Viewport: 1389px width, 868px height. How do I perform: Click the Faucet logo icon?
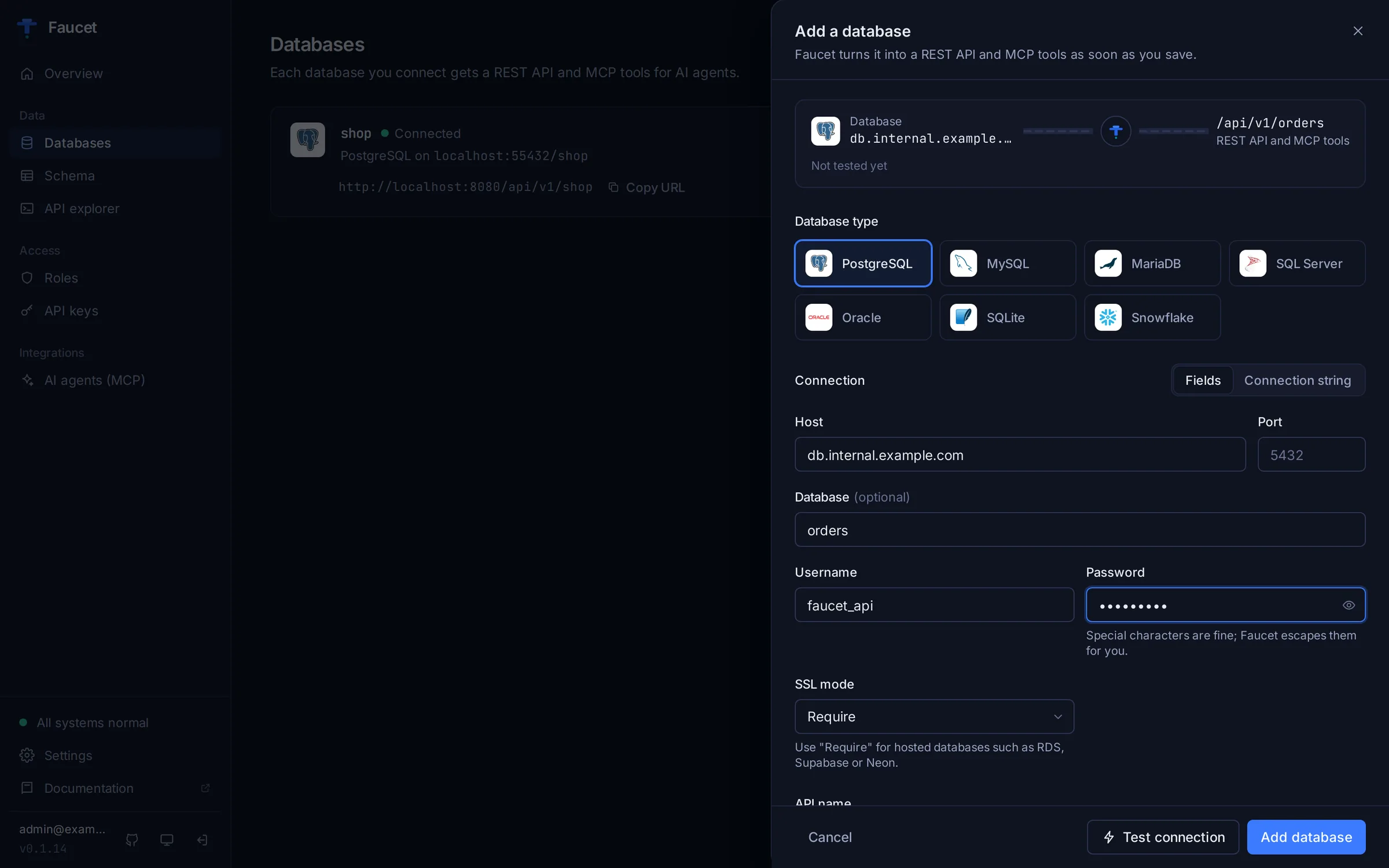pos(27,27)
